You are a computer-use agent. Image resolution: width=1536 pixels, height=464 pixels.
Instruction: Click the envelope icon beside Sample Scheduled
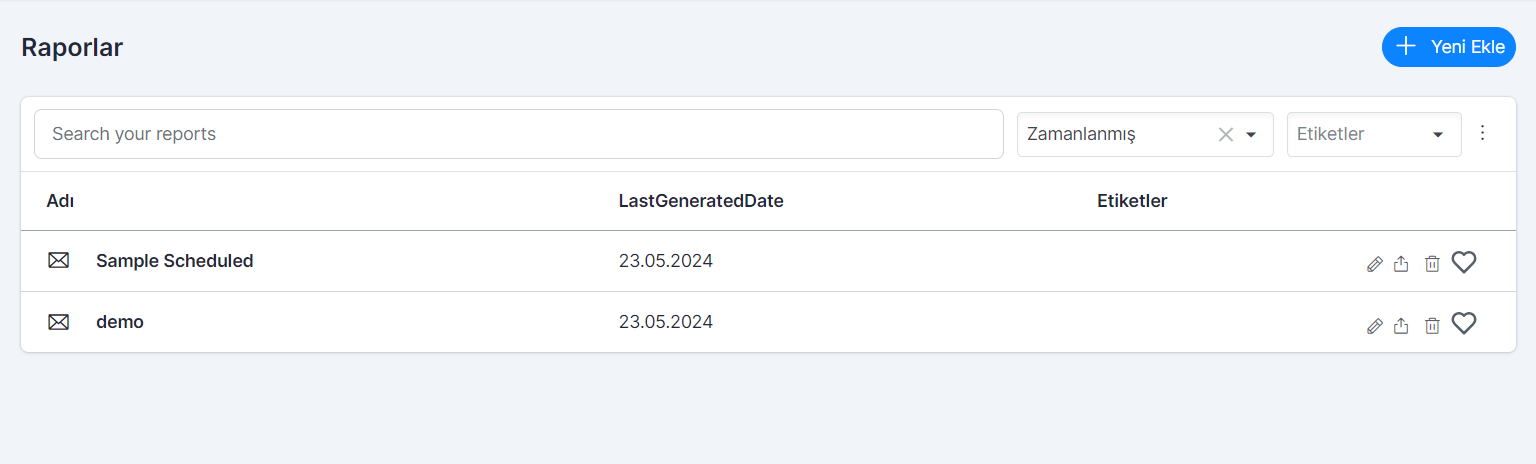point(59,261)
